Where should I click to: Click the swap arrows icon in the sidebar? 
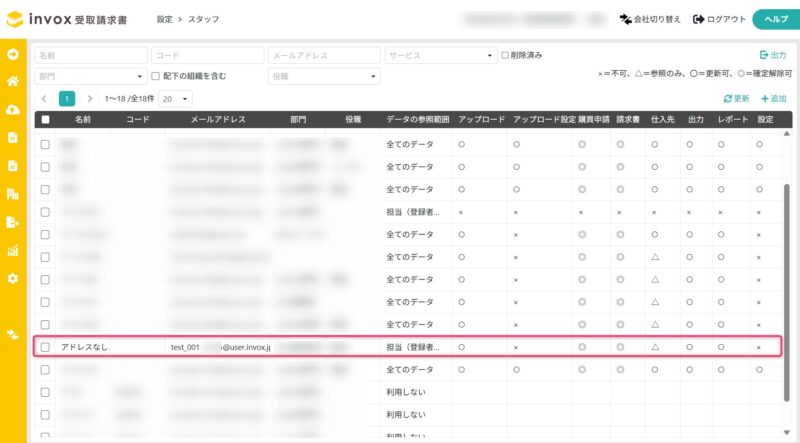[13, 335]
